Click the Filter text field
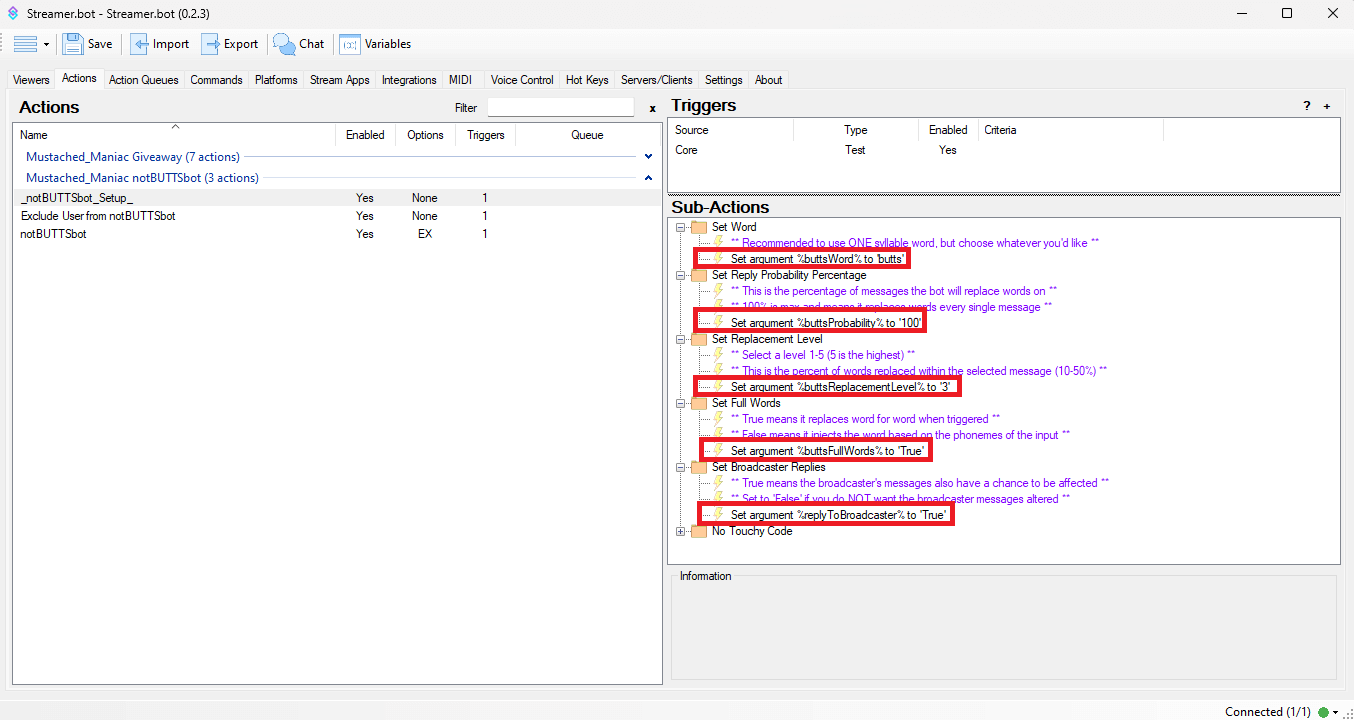 coord(561,107)
